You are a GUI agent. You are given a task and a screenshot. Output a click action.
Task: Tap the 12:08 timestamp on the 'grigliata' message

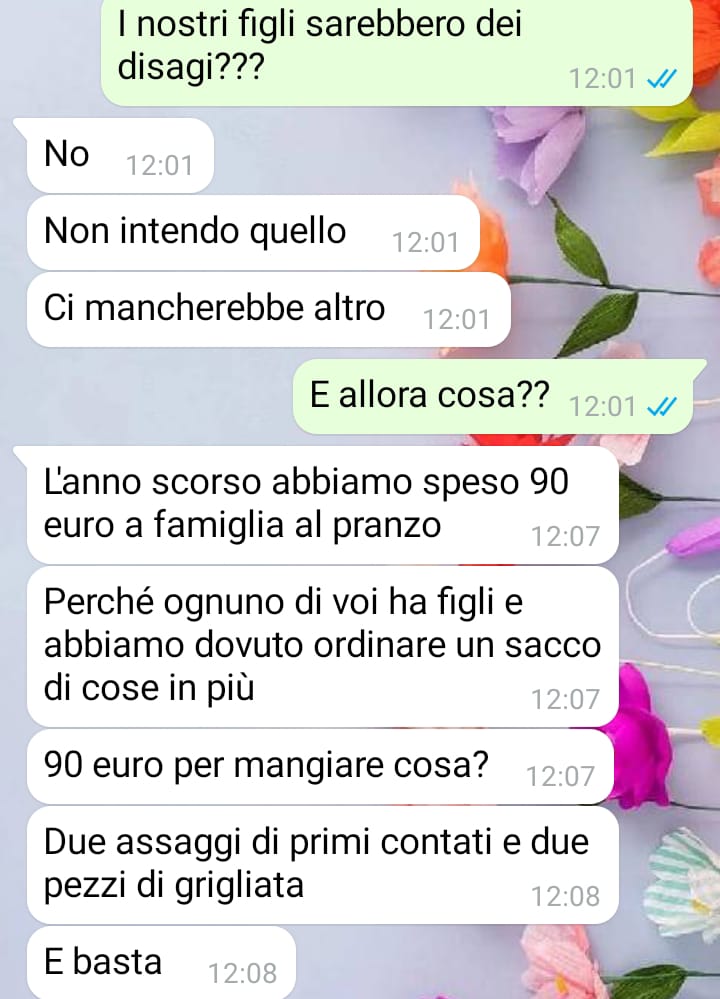(565, 897)
